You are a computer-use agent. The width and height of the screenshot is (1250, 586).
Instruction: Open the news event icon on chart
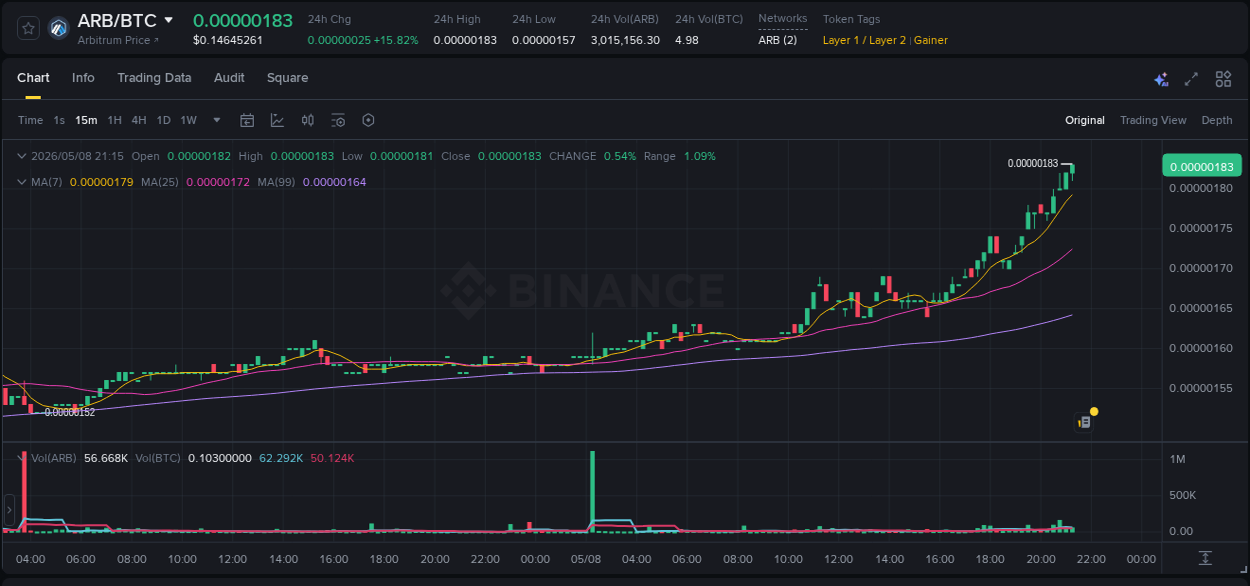point(1084,422)
